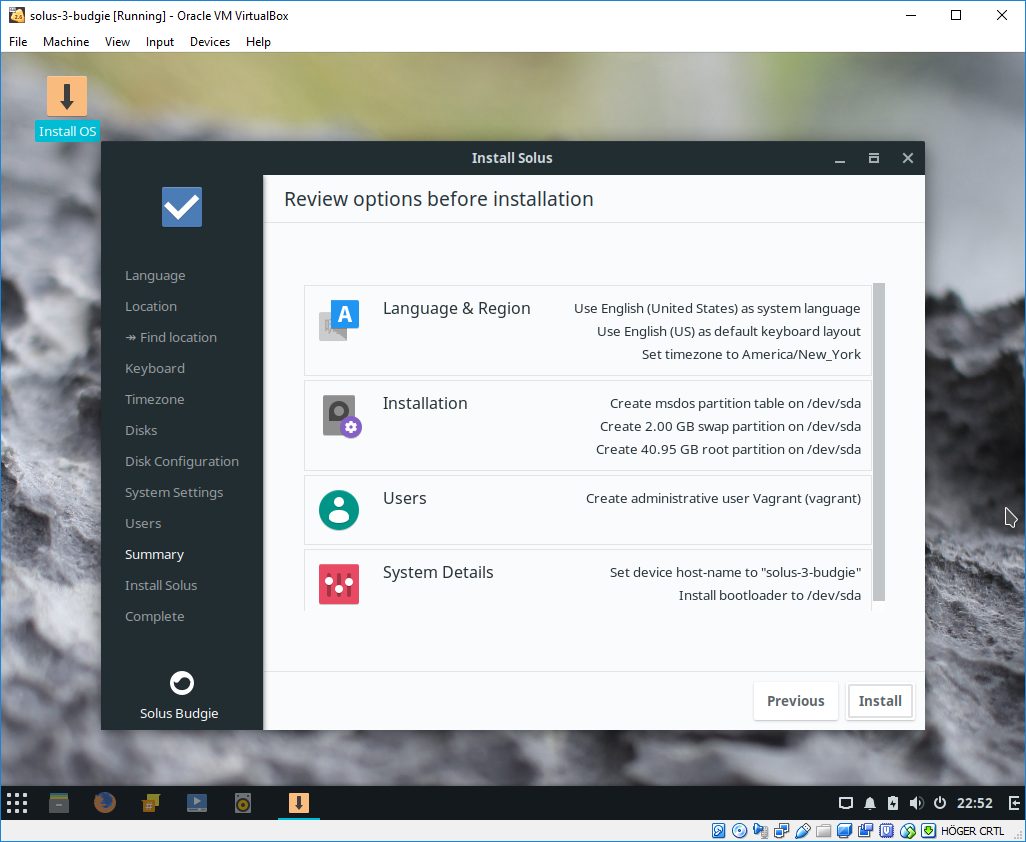The image size is (1026, 842).
Task: Open the volume speaker tray icon
Action: (916, 803)
